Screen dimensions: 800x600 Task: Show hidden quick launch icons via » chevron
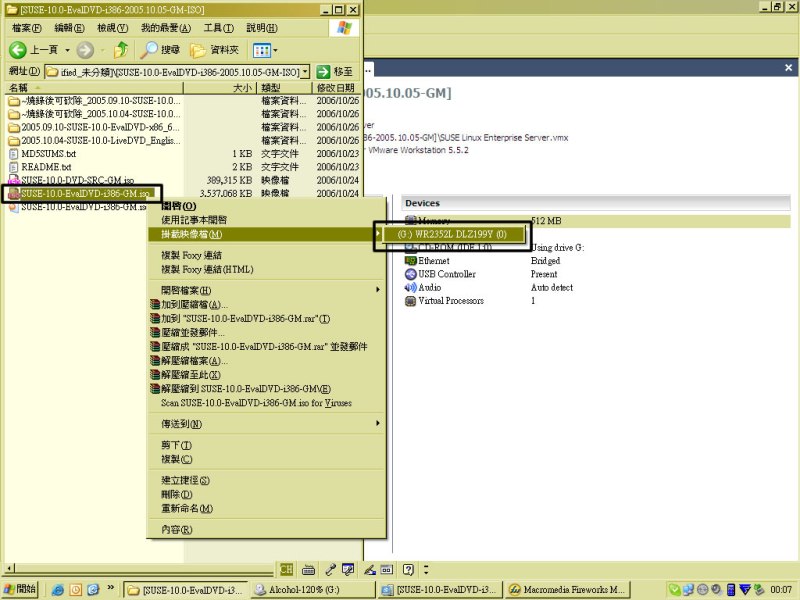pos(111,588)
